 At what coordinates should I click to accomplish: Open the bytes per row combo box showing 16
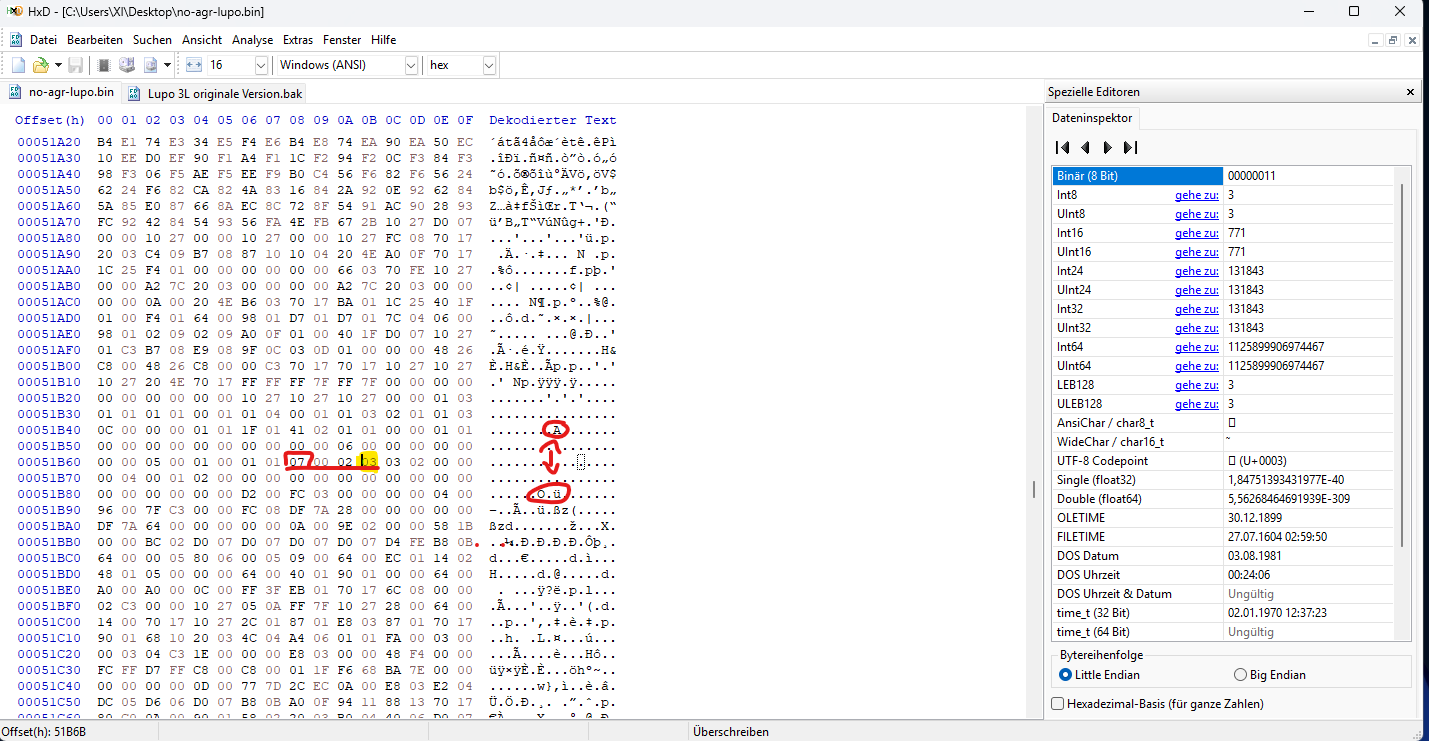(x=238, y=65)
